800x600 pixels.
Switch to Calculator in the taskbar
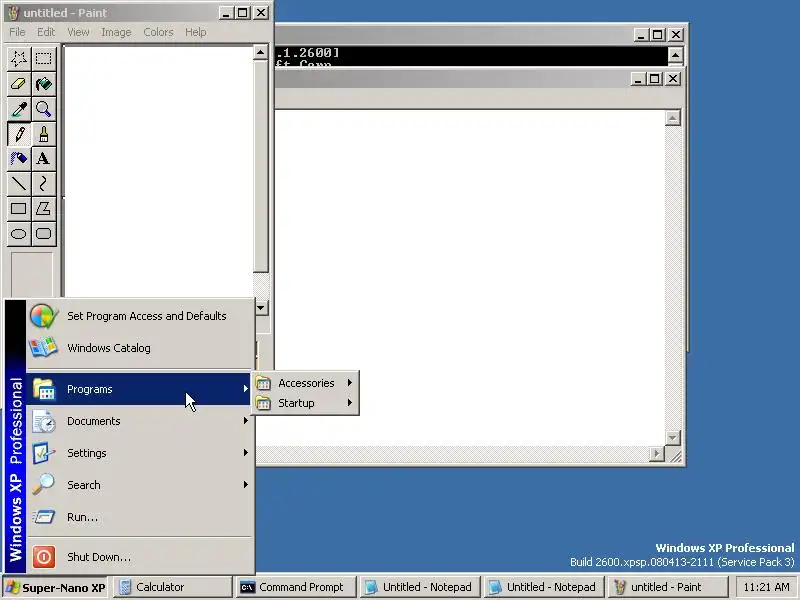point(172,587)
